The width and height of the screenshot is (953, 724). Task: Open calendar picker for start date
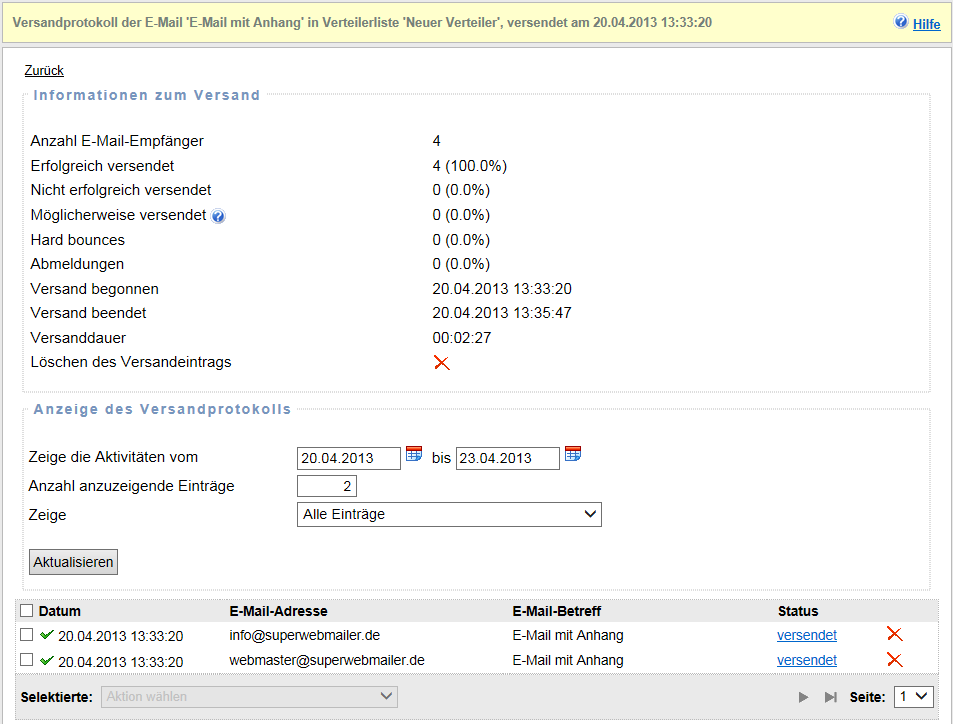point(413,454)
